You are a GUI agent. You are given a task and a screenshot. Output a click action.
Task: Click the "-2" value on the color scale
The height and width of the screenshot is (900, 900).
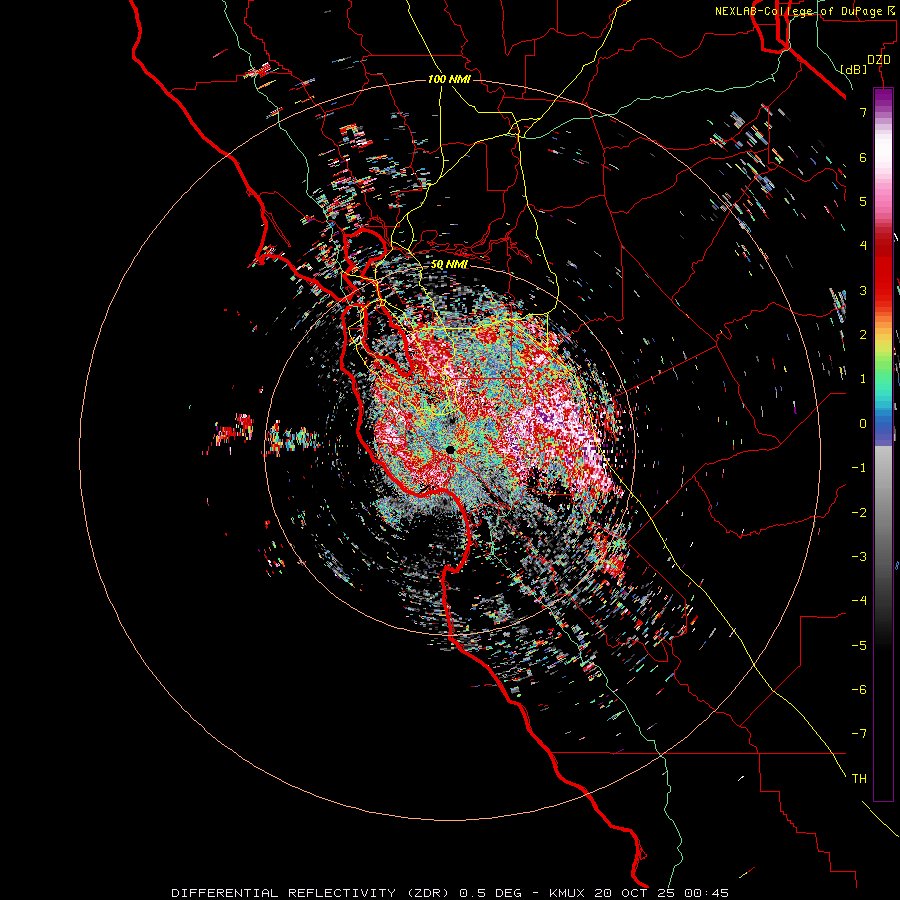click(x=859, y=513)
